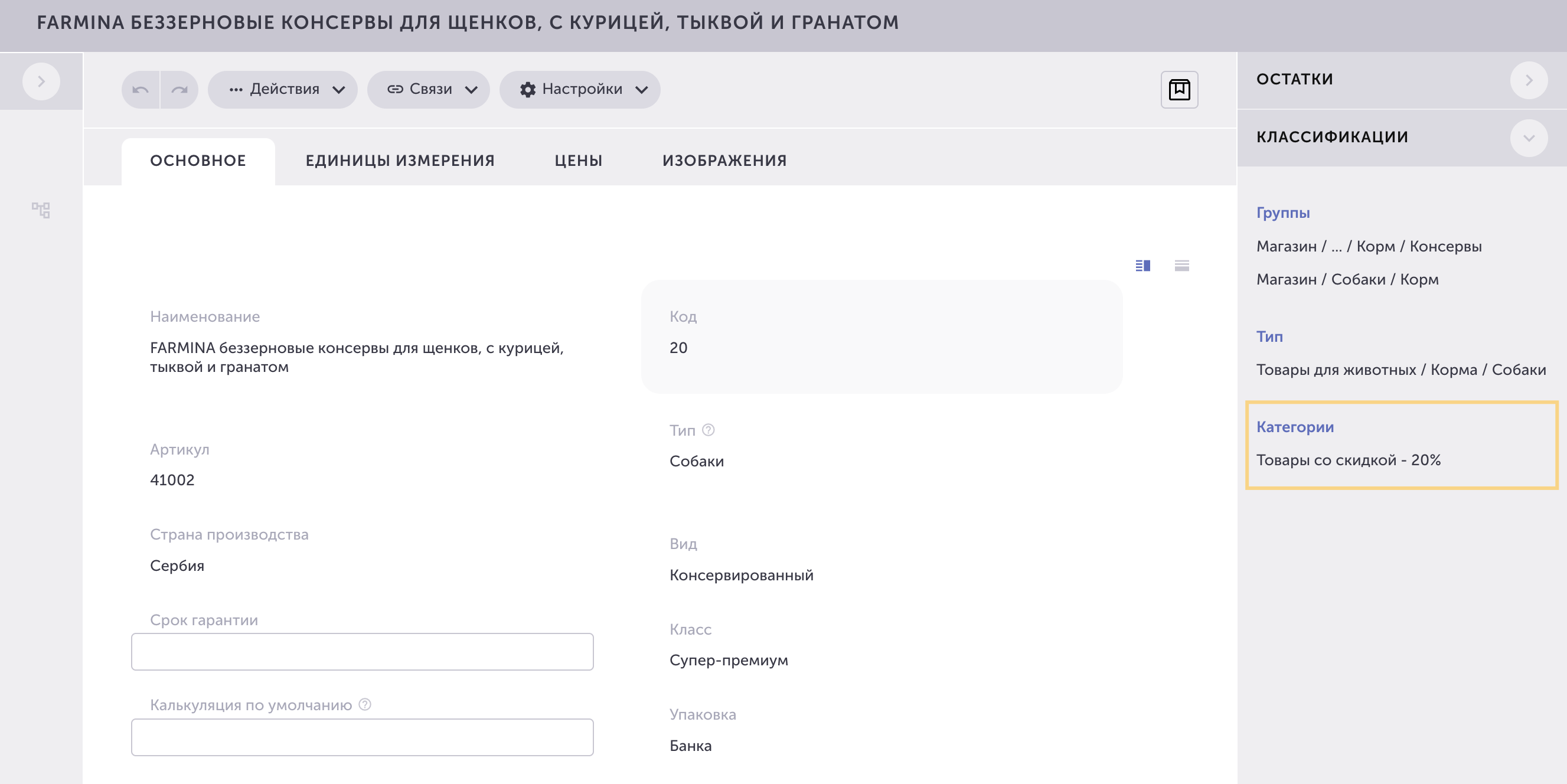Expand the Остатки panel
The width and height of the screenshot is (1567, 784).
(1529, 80)
